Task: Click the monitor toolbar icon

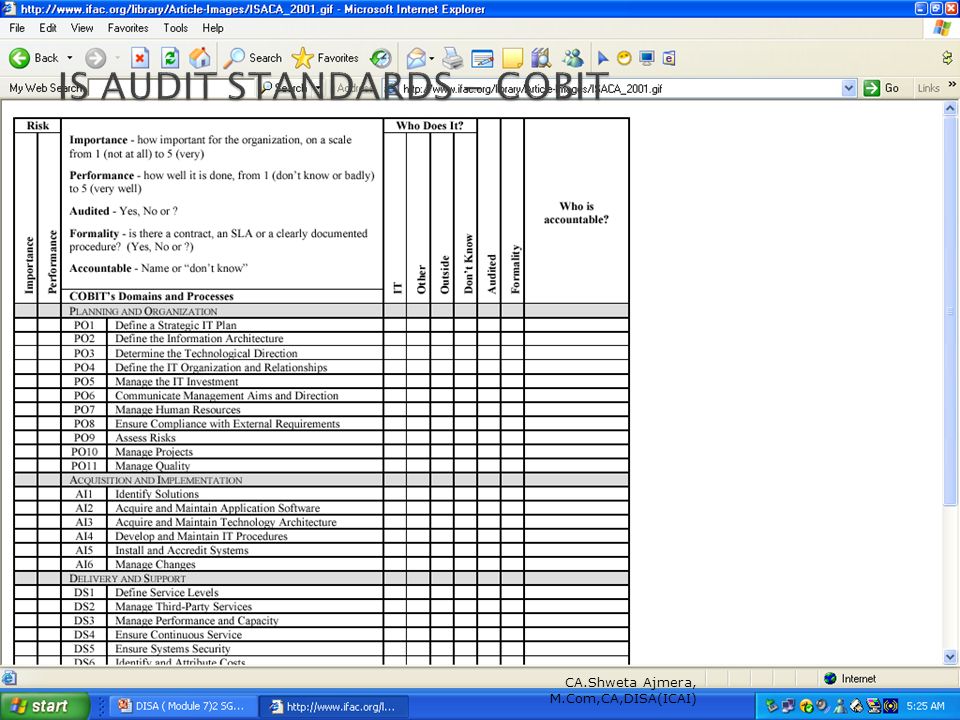Action: click(x=647, y=58)
